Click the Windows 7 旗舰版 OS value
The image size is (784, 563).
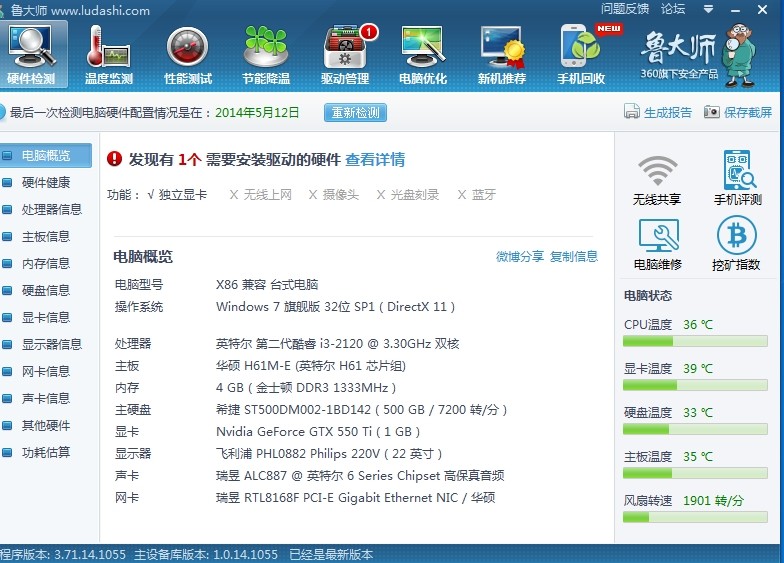(336, 306)
